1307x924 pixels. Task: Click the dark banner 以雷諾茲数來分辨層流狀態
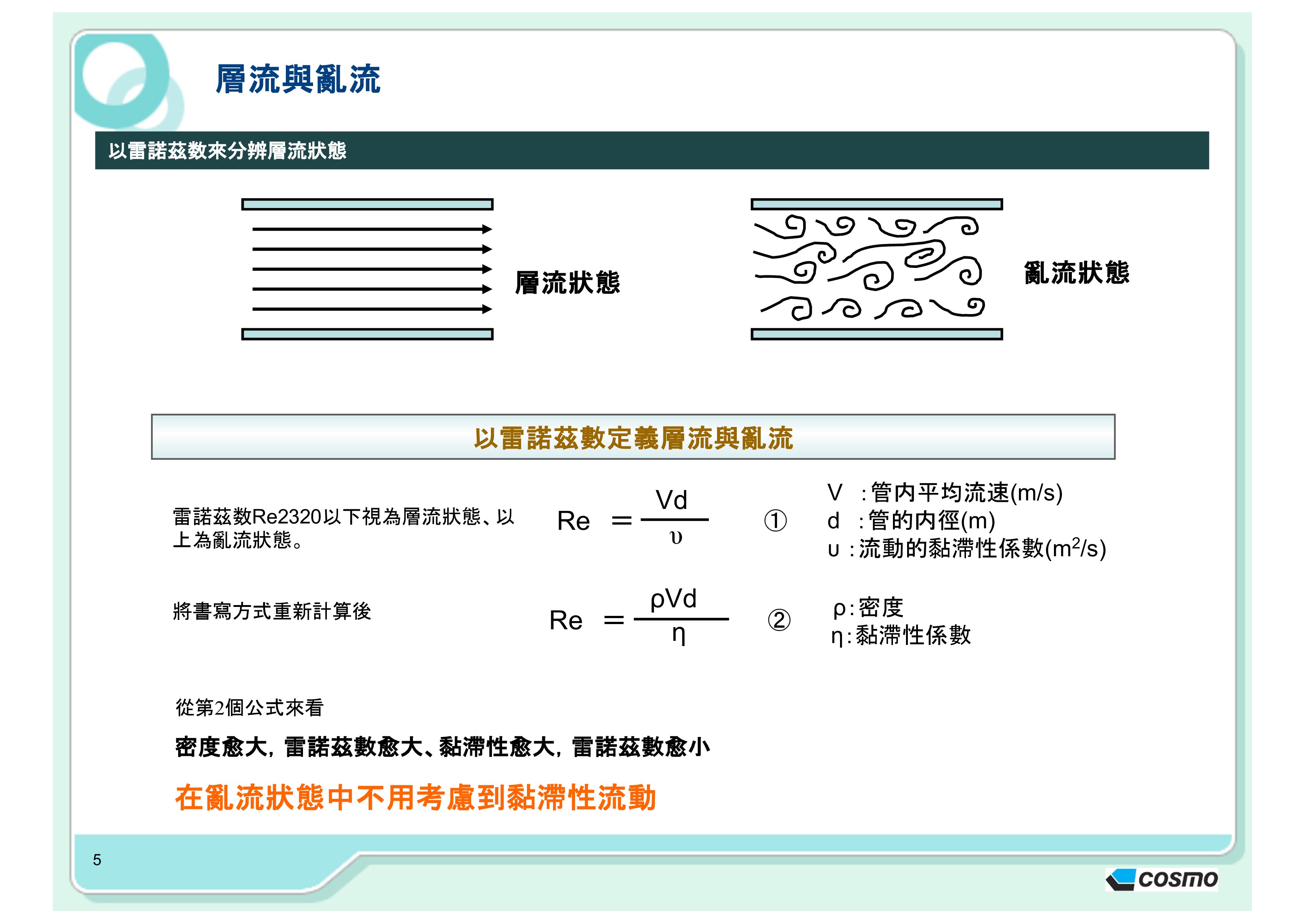point(228,151)
